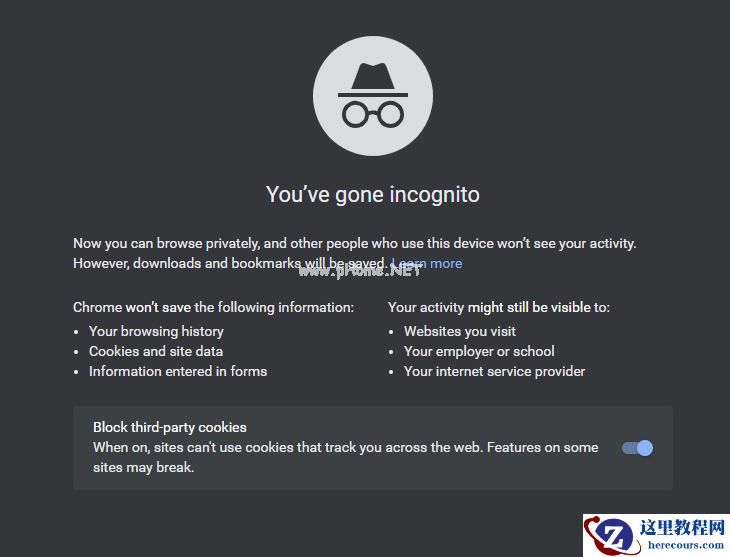The width and height of the screenshot is (730, 557).
Task: Click "Your activity might still be visible to" heading
Action: [498, 307]
